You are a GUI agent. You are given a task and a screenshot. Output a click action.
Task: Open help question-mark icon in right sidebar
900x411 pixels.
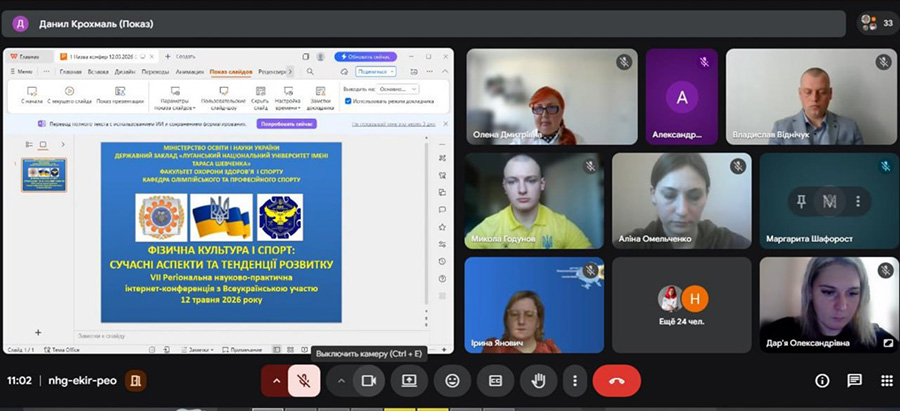[442, 278]
